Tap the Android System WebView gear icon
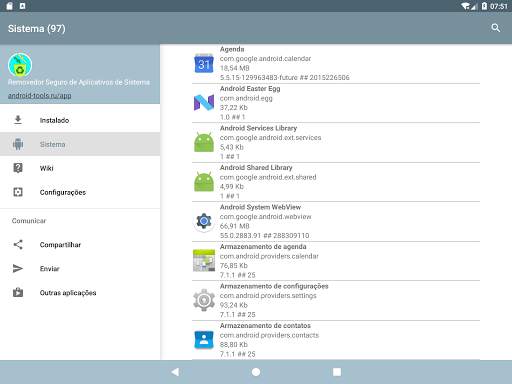512x384 pixels. tap(204, 221)
